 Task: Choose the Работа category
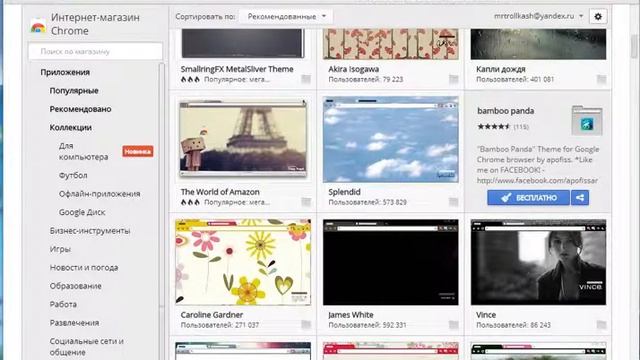tap(63, 304)
